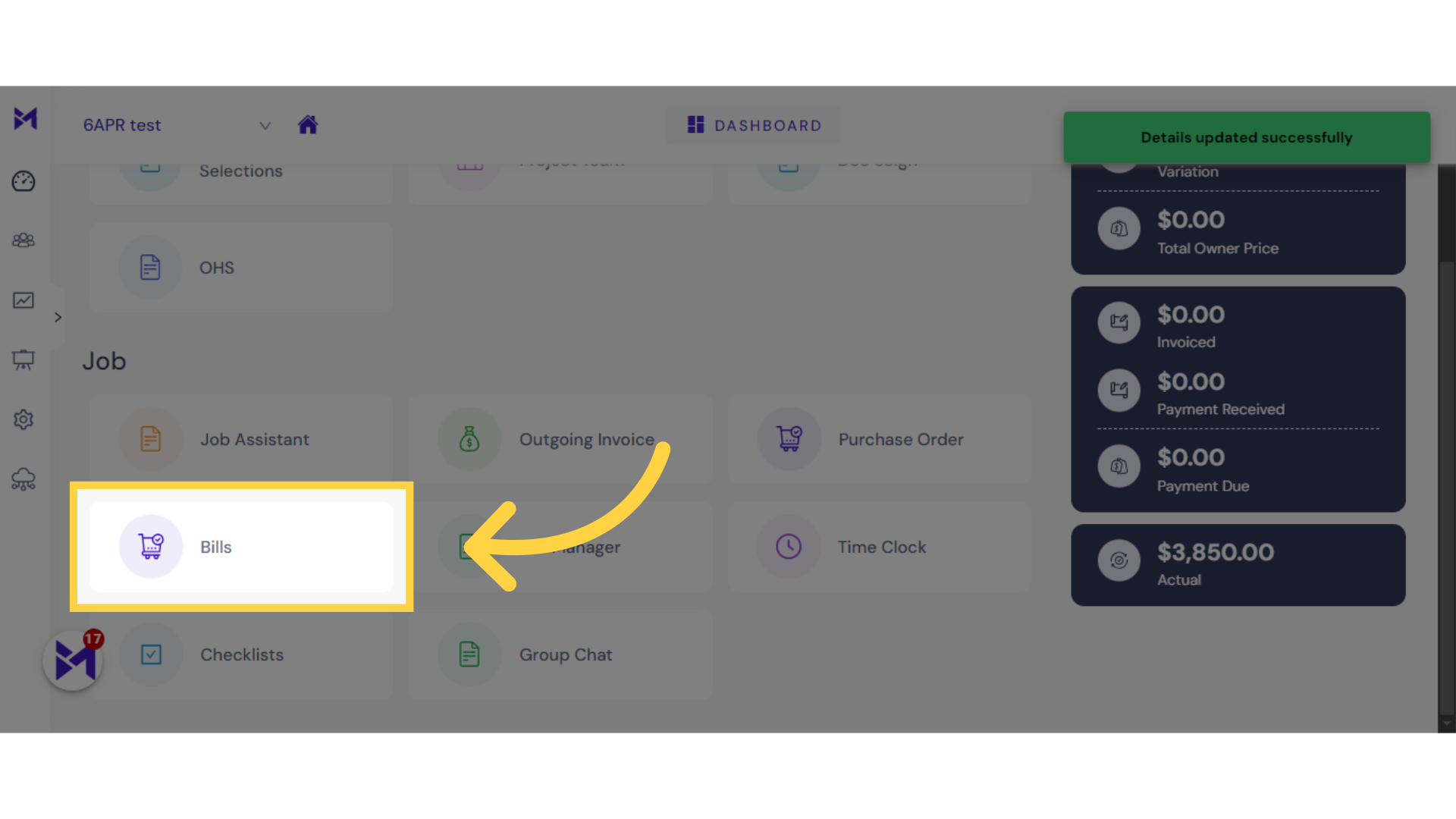Open the Time Clock module
This screenshot has height=819, width=1456.
879,547
